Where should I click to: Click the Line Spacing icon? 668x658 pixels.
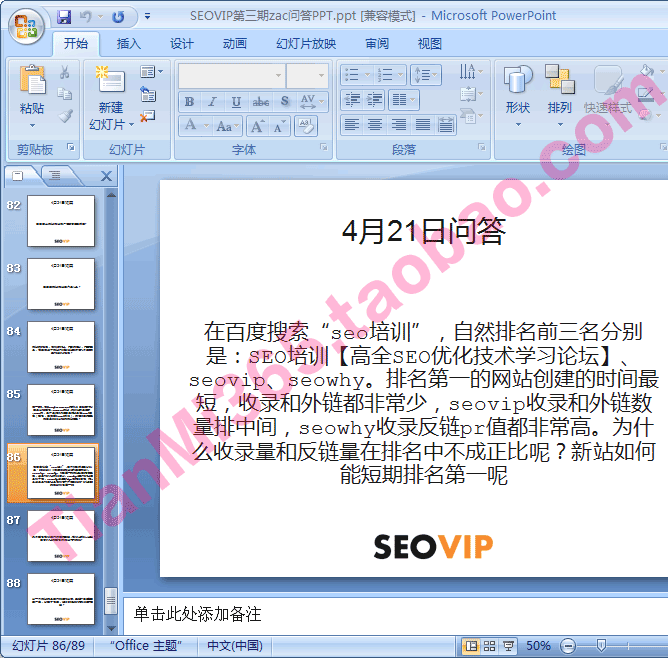[x=426, y=75]
